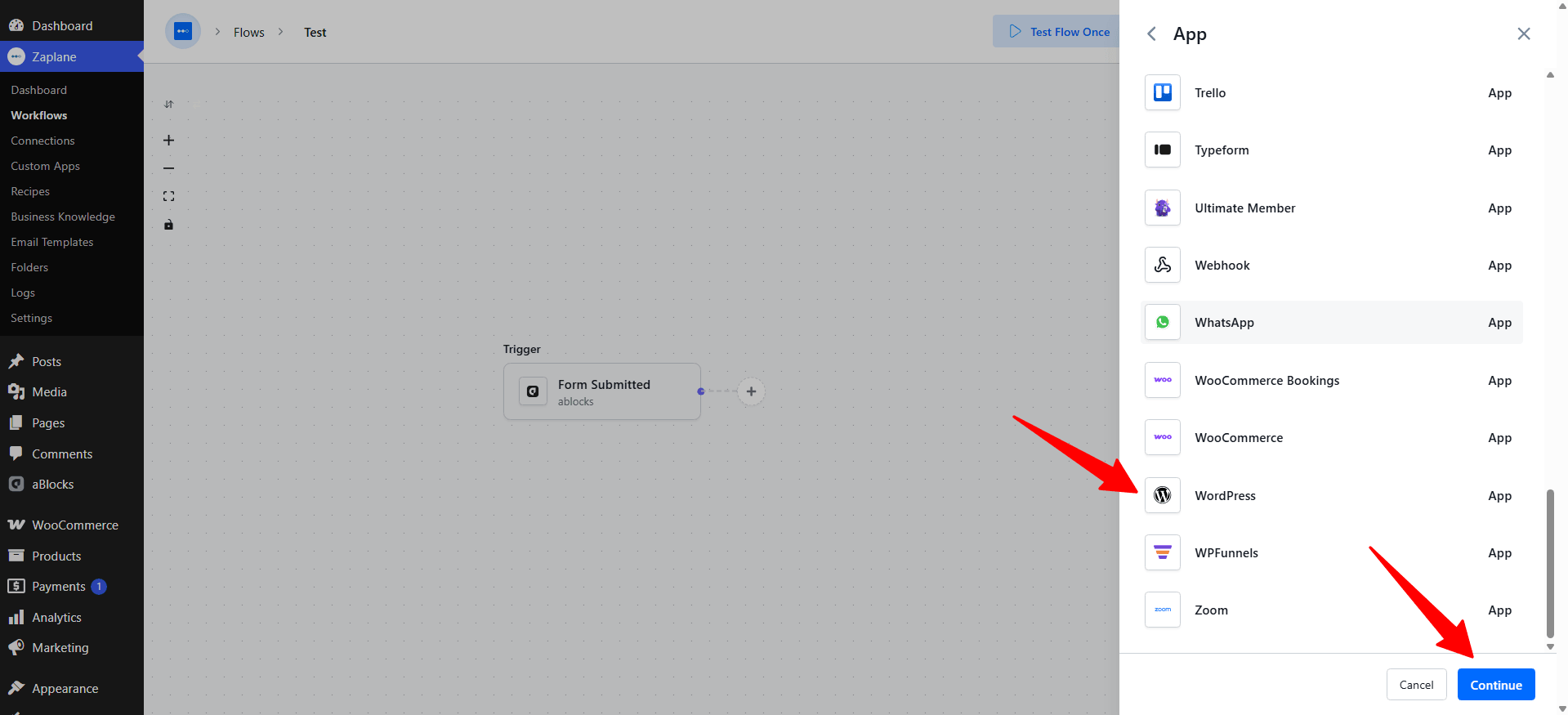Select the WooCommerce Bookings icon

(x=1162, y=380)
